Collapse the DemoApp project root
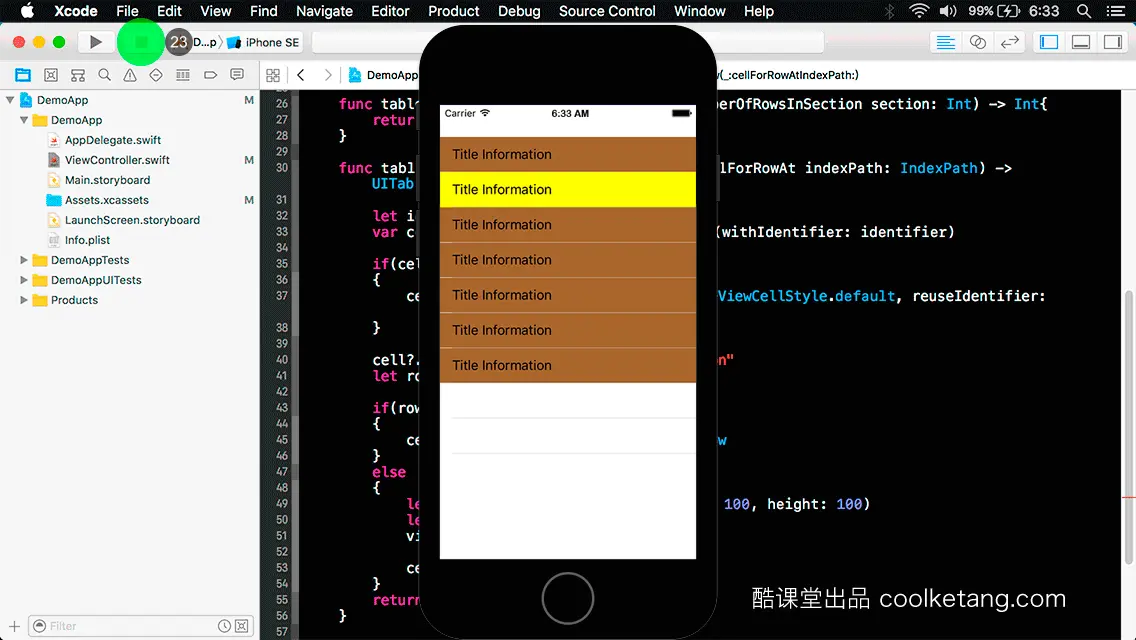 (10, 100)
